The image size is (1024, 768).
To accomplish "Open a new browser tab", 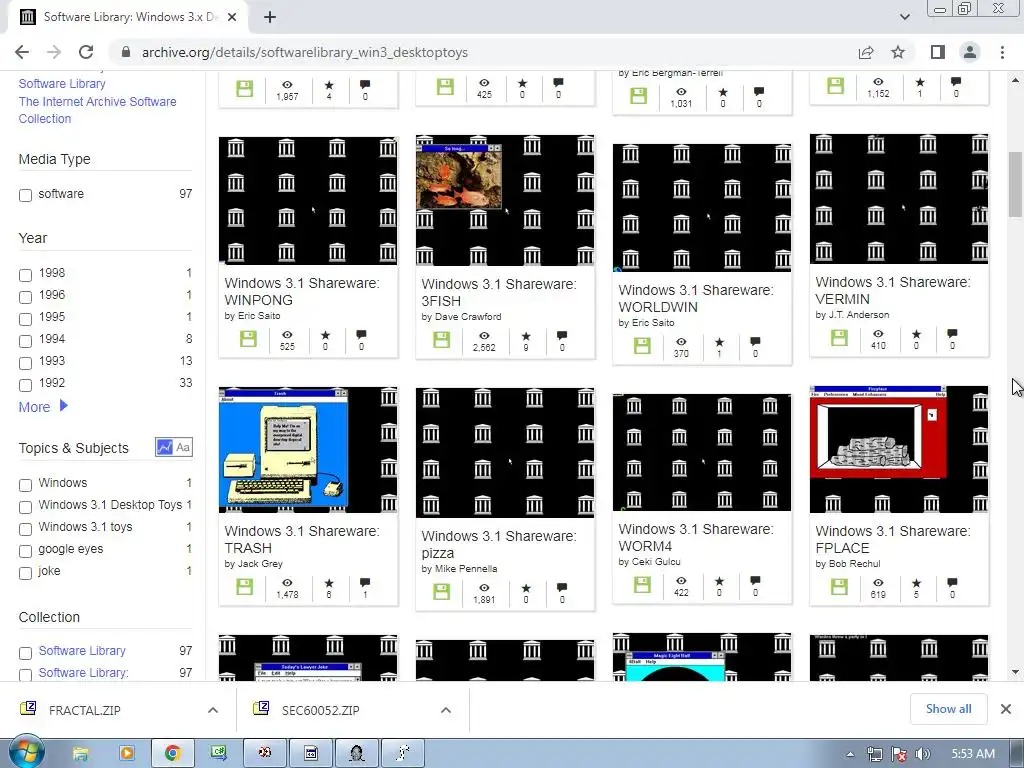I will coord(270,18).
